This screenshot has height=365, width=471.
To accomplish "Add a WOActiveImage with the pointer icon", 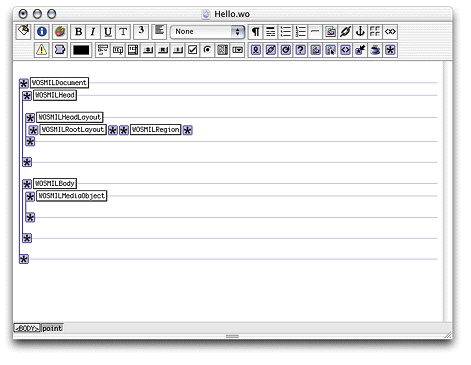I will [330, 50].
